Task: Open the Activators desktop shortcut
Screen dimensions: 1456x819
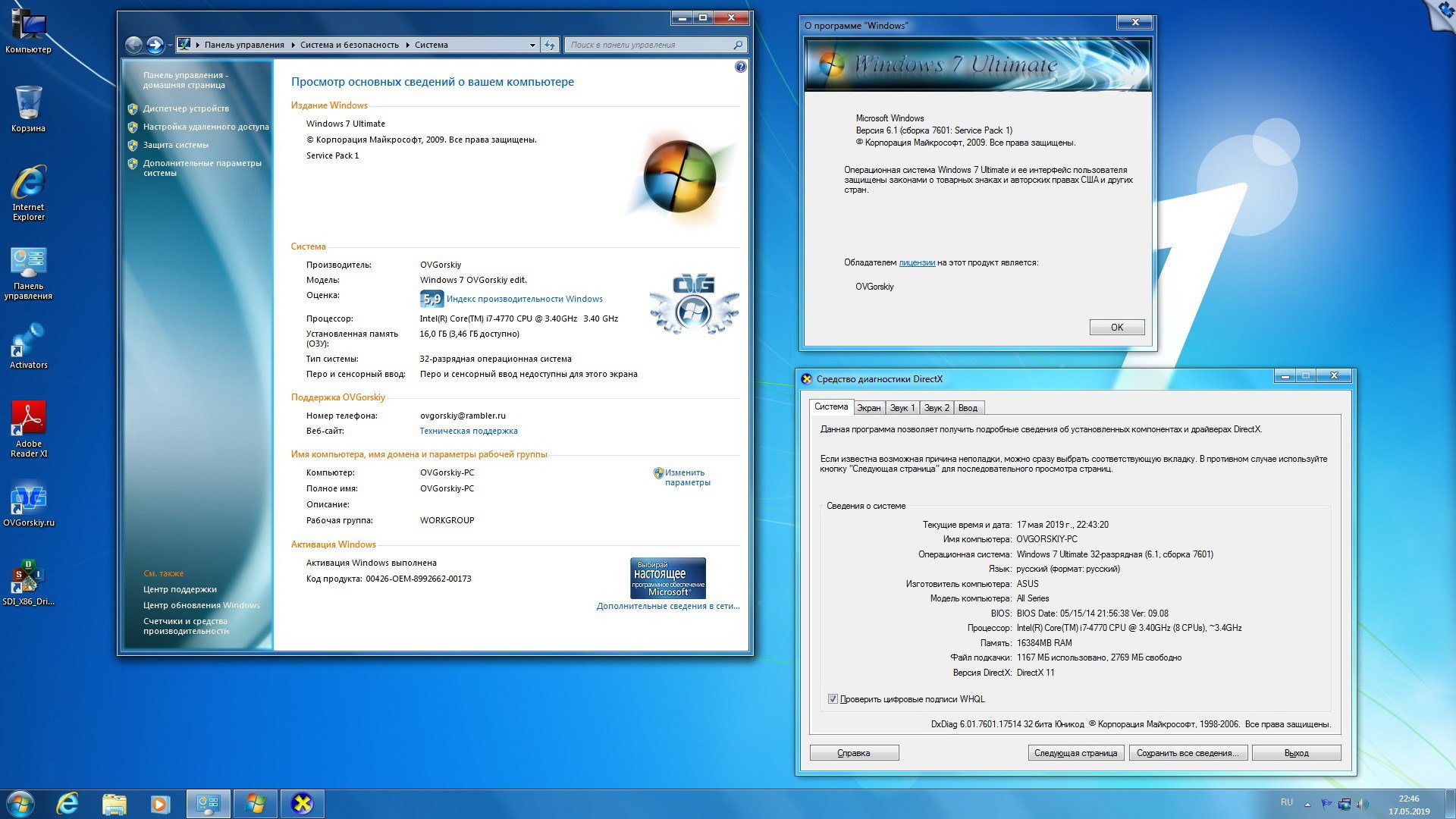Action: click(x=28, y=347)
